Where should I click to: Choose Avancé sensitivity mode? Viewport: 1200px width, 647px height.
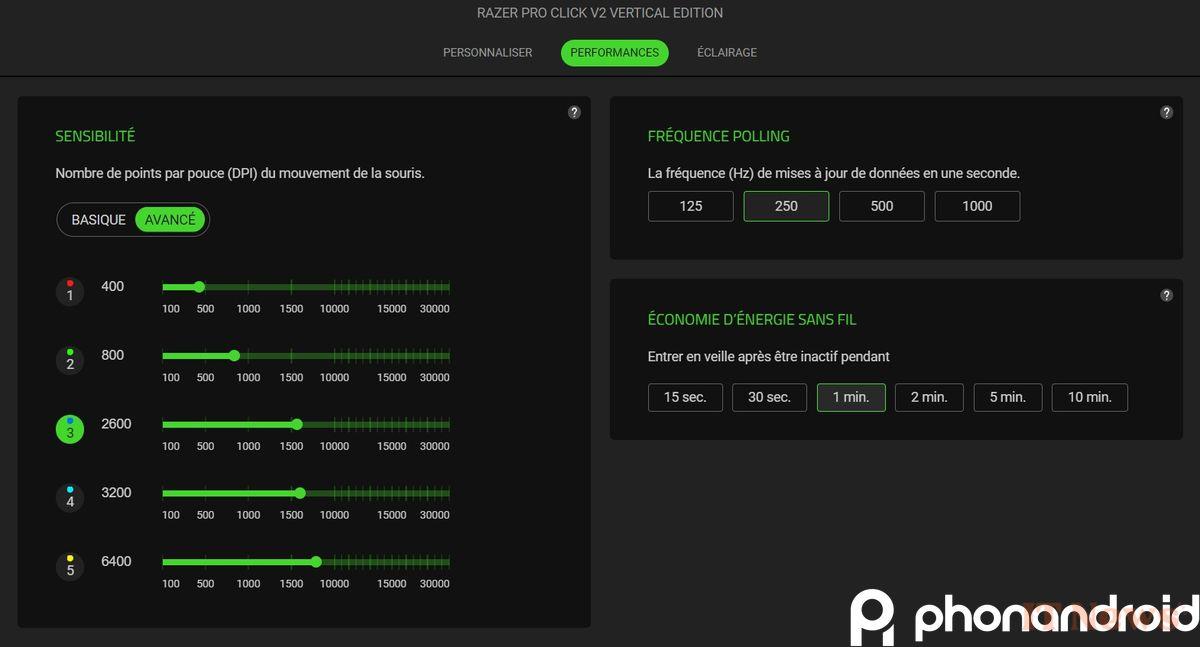click(170, 220)
